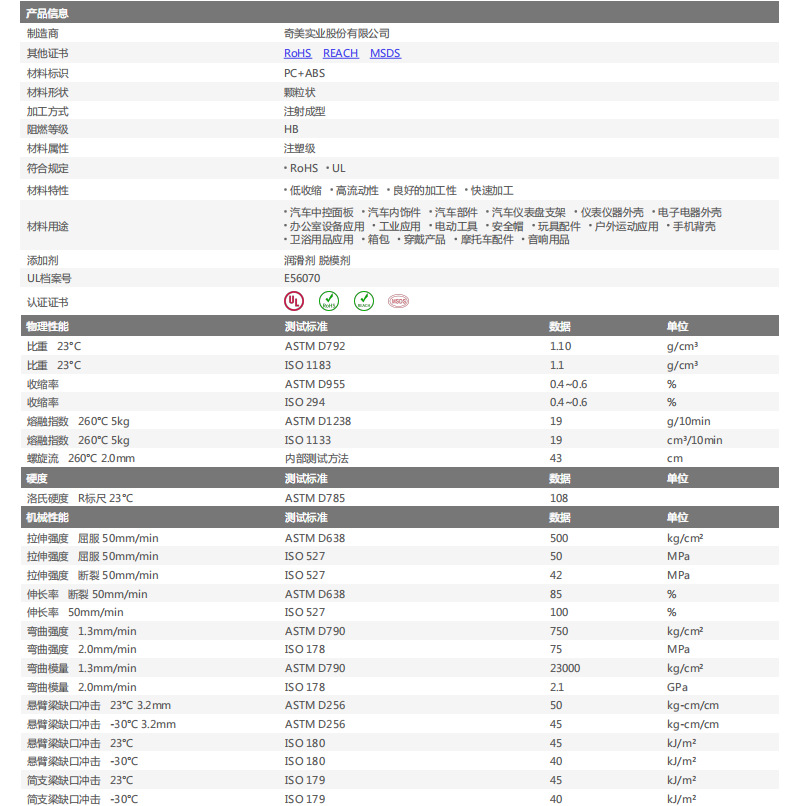Select the 物理性能 section header

[x=47, y=326]
